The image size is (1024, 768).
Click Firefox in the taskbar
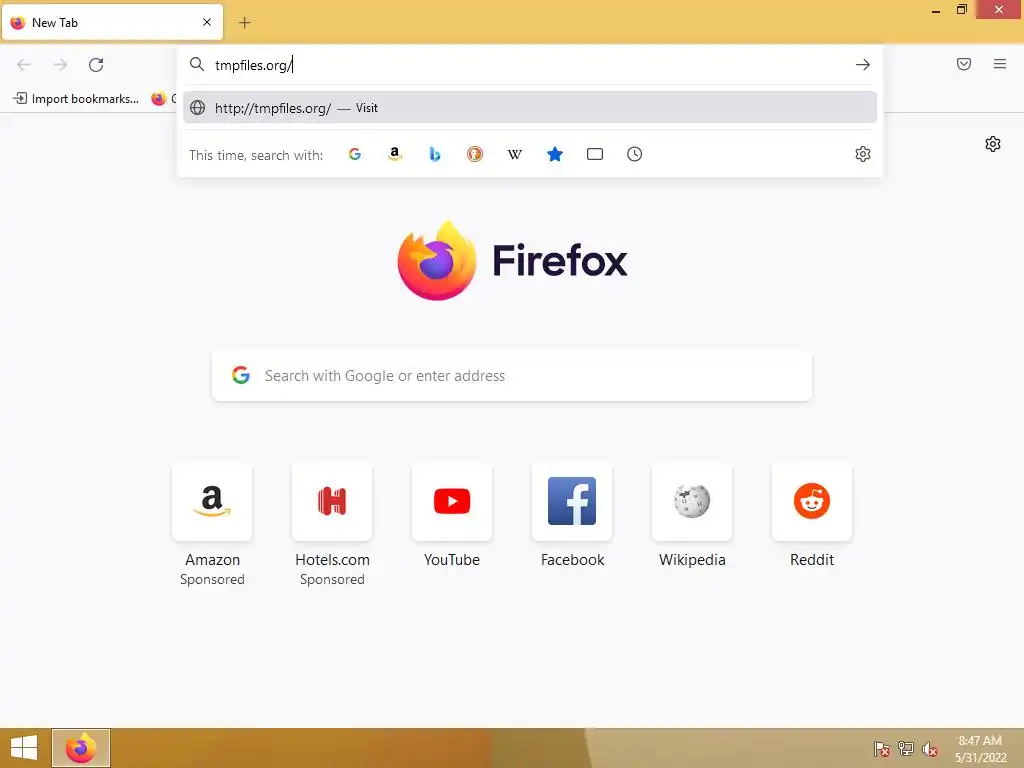click(81, 748)
